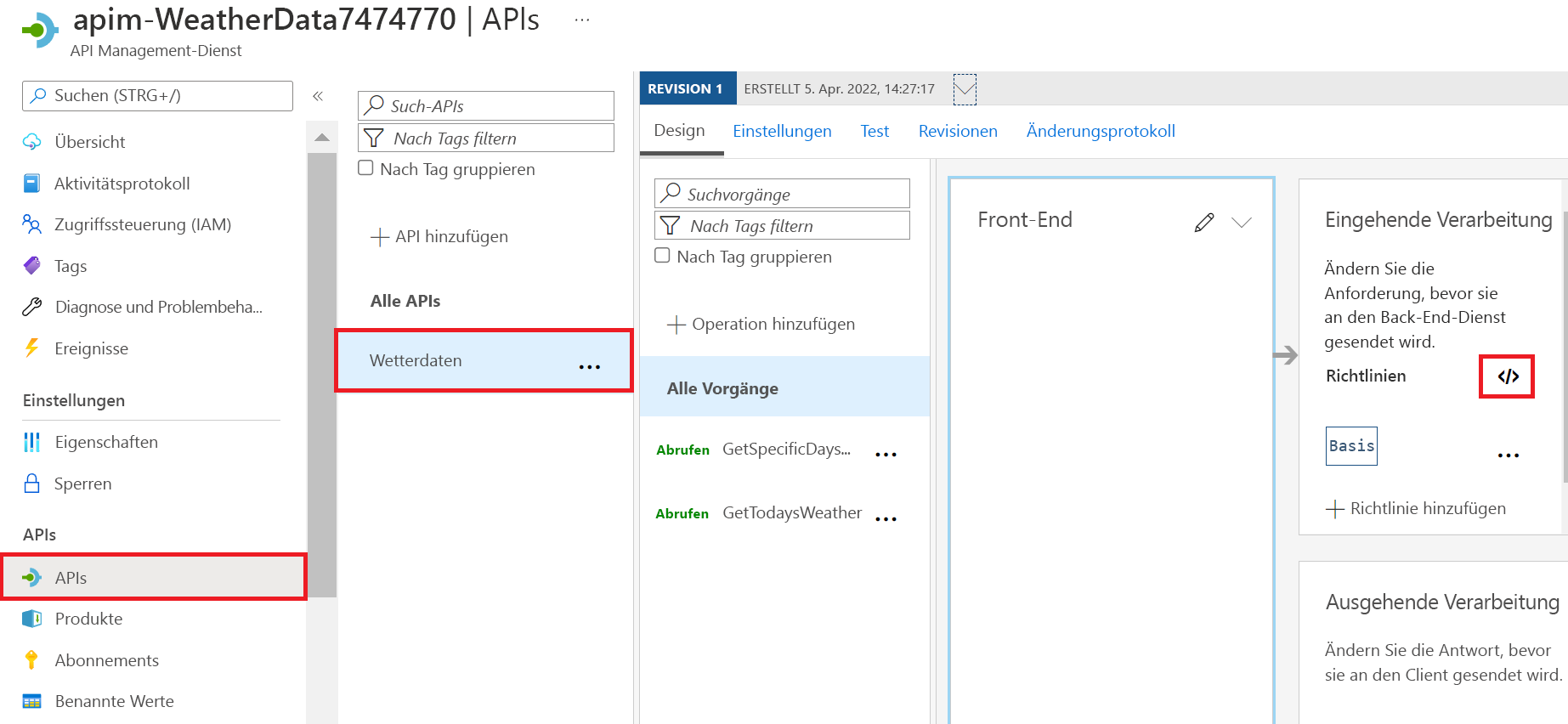
Task: Click the Such-APIs search field
Action: point(486,106)
